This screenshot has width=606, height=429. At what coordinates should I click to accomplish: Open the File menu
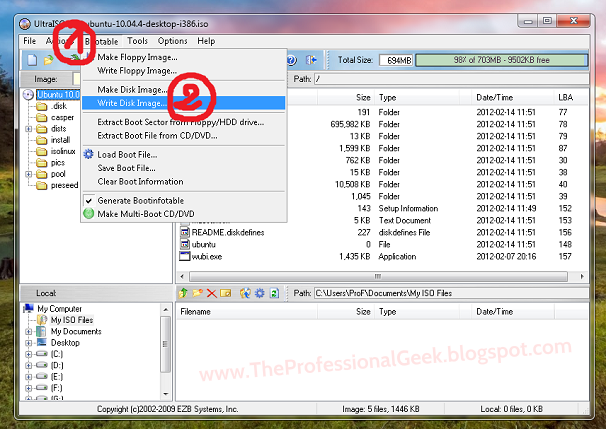(30, 41)
